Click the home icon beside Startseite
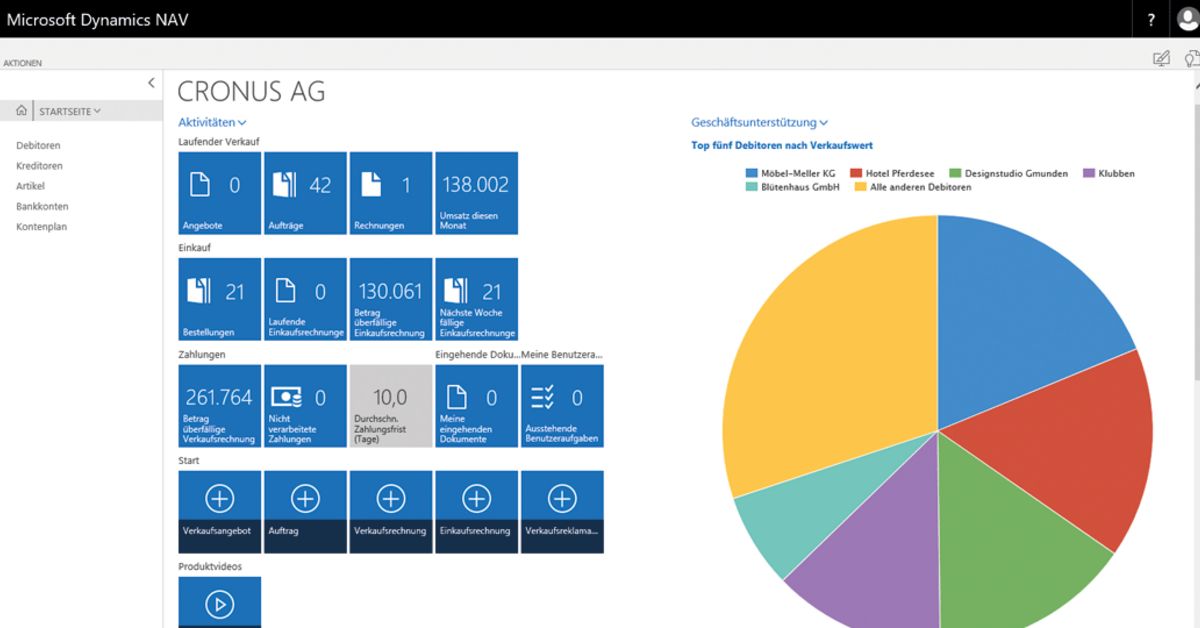Viewport: 1200px width, 628px height. point(21,111)
